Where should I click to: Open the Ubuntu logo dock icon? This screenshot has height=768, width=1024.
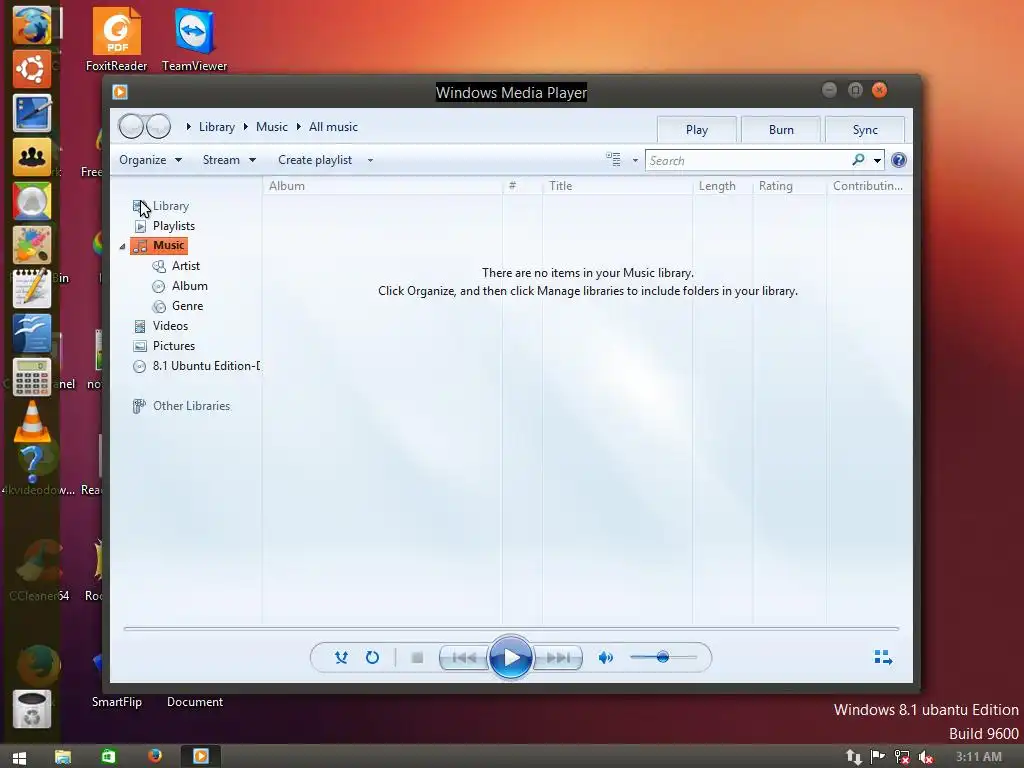pos(31,69)
